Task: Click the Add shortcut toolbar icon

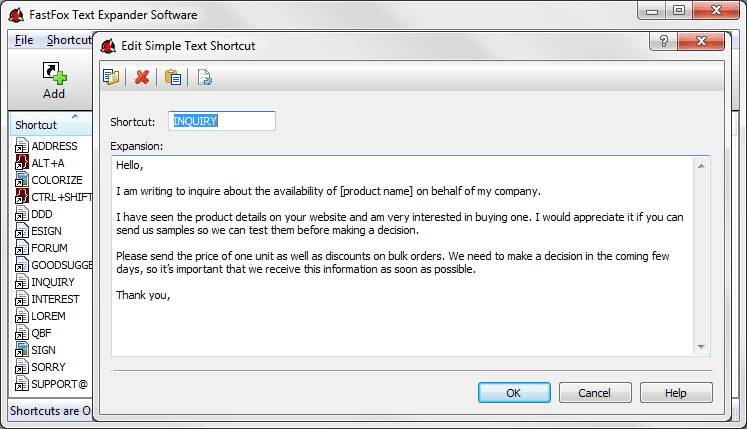Action: click(54, 80)
